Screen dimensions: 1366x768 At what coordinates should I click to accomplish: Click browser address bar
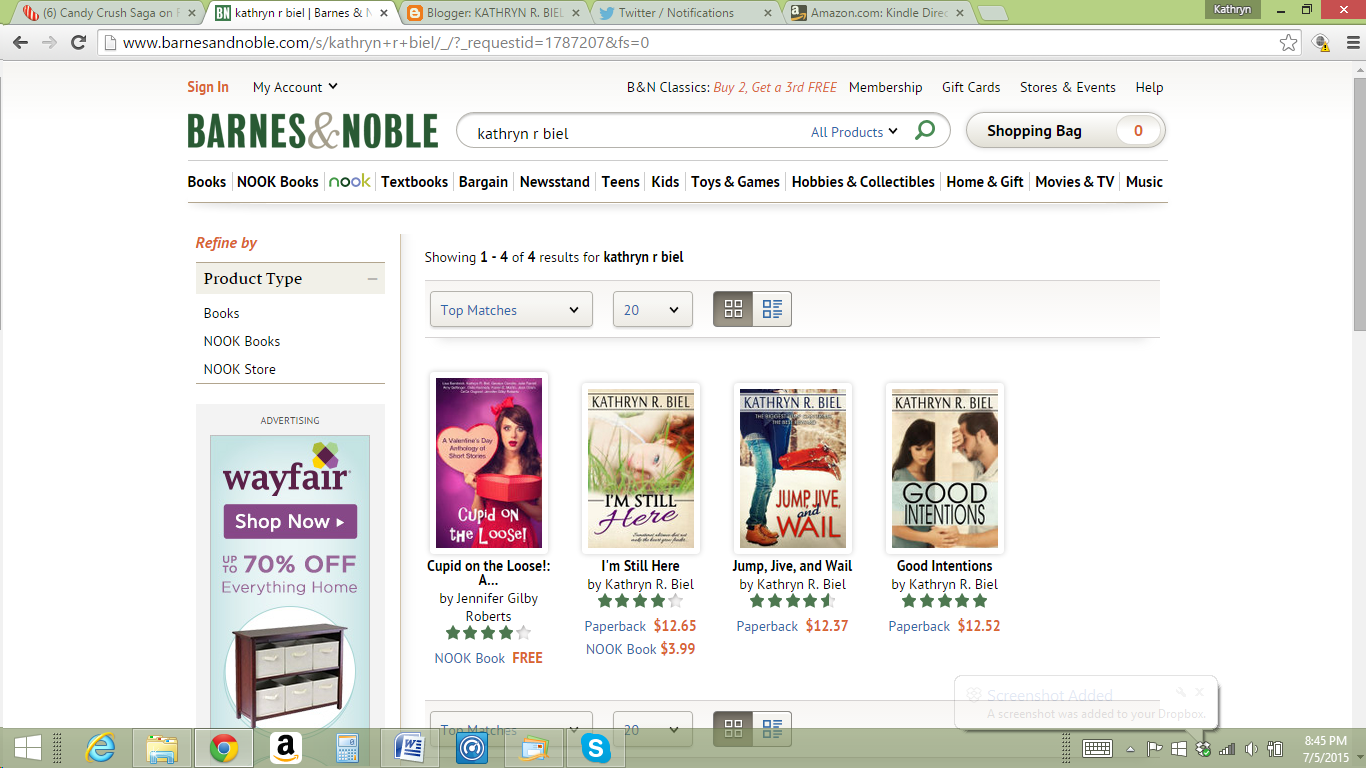tap(690, 43)
